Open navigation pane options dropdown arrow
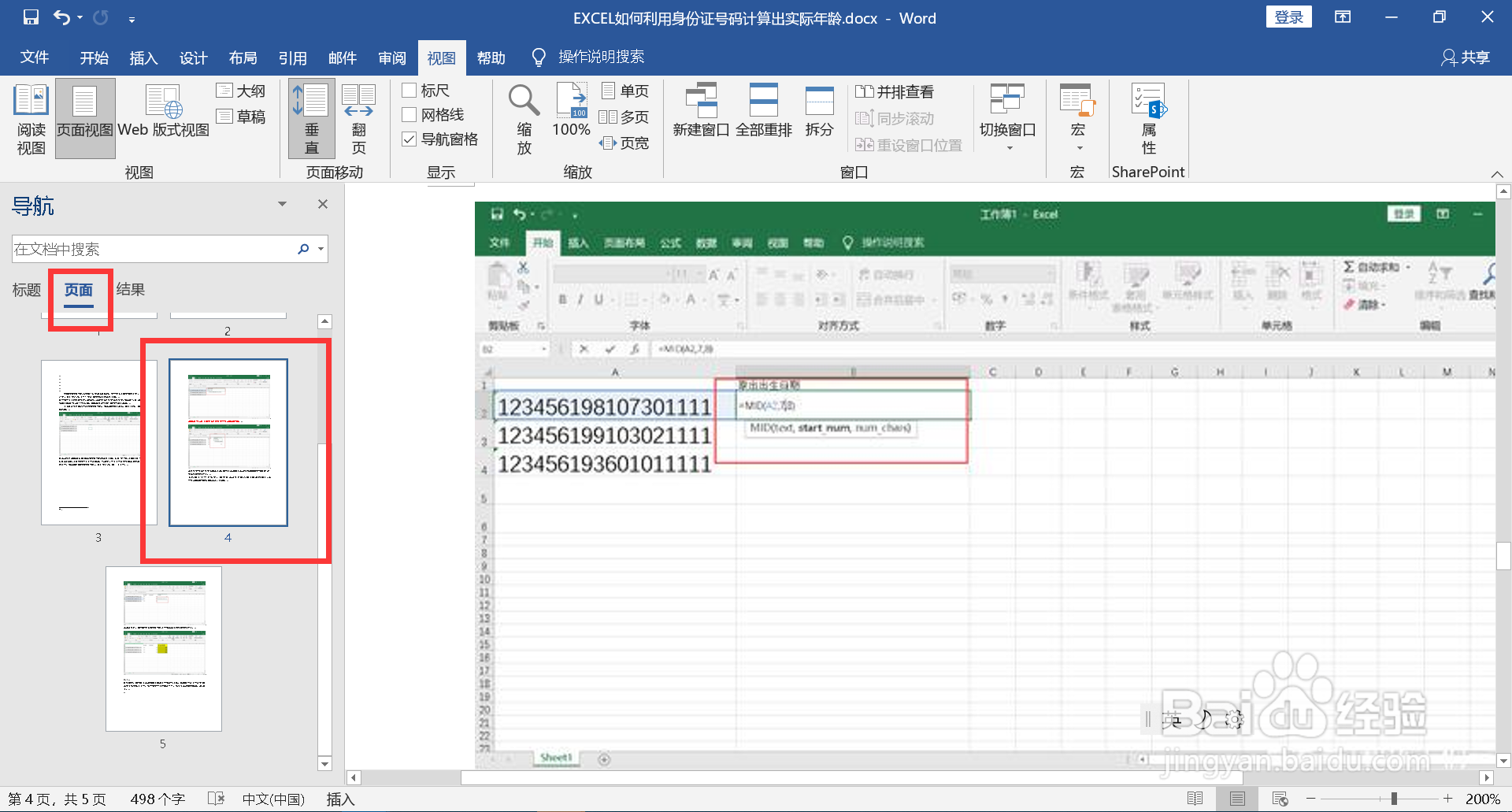The image size is (1512, 812). (x=282, y=204)
